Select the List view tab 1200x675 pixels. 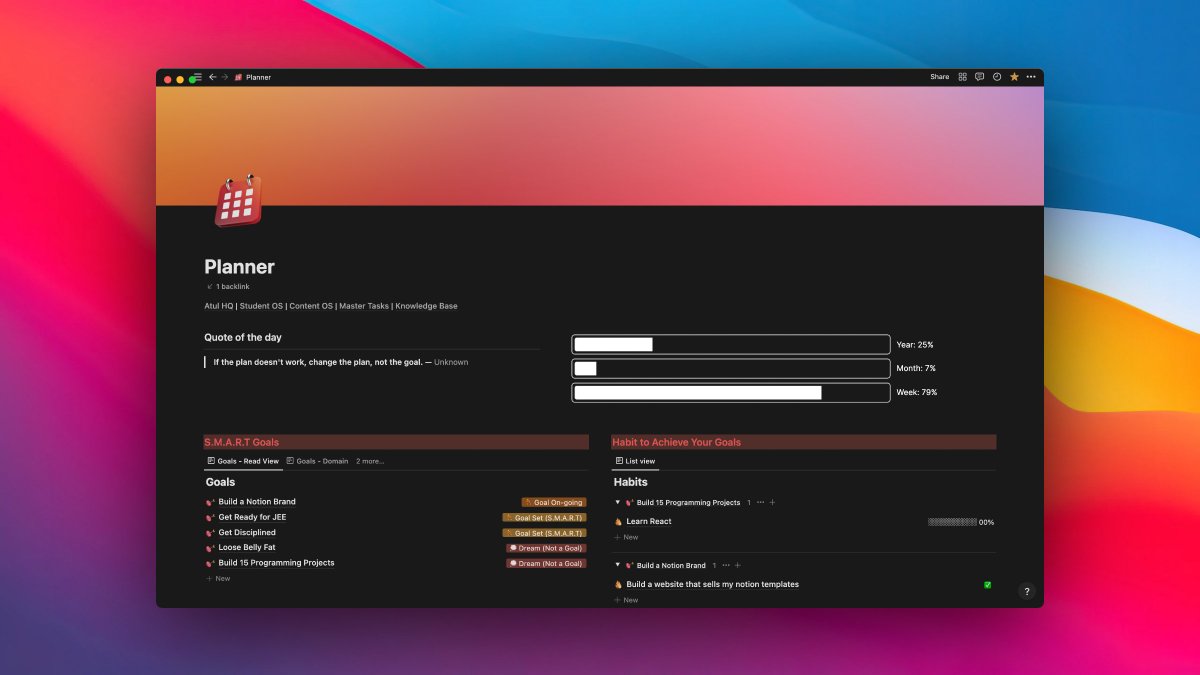tap(635, 461)
